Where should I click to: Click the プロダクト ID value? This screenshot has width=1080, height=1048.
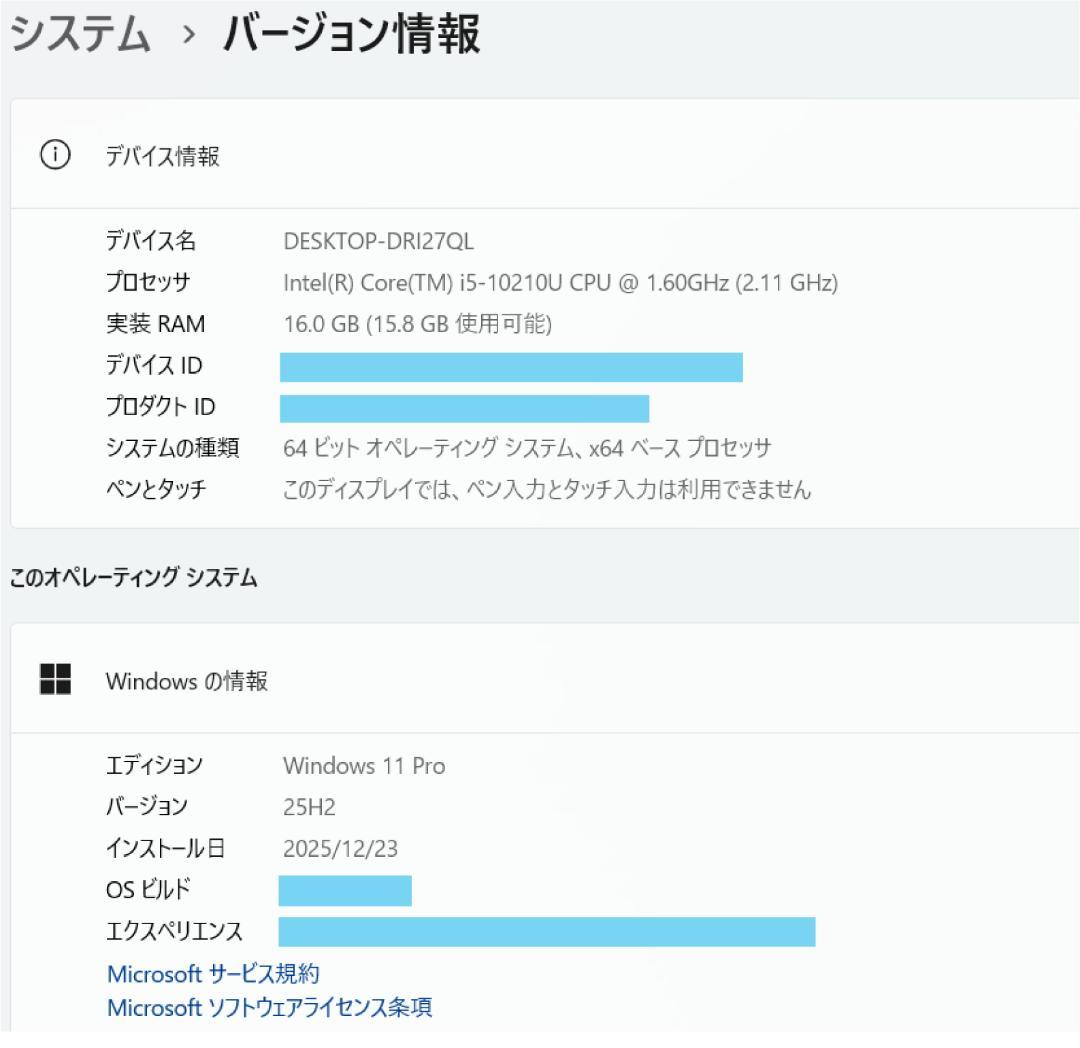465,407
